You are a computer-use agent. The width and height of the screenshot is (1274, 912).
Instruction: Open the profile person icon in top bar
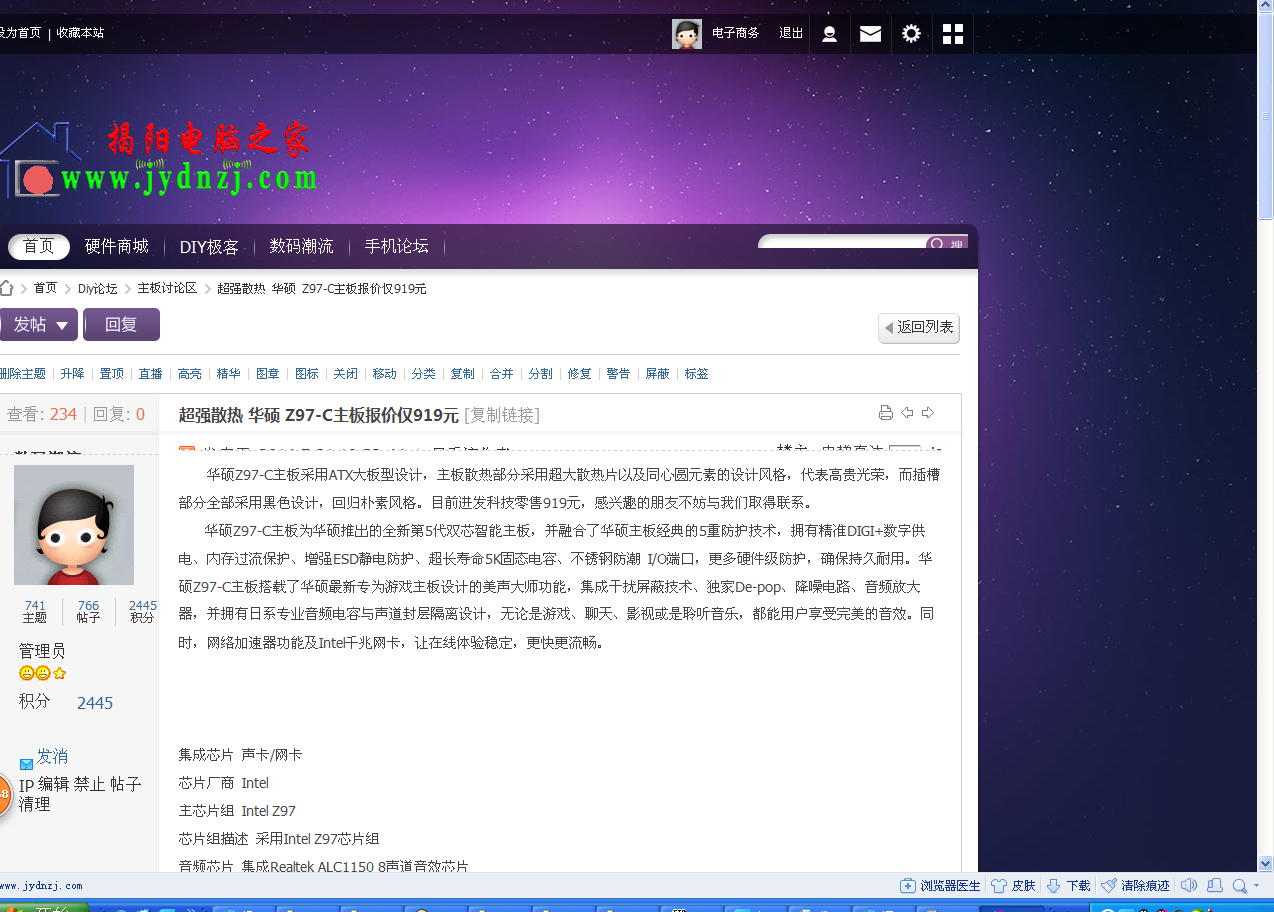(x=829, y=34)
